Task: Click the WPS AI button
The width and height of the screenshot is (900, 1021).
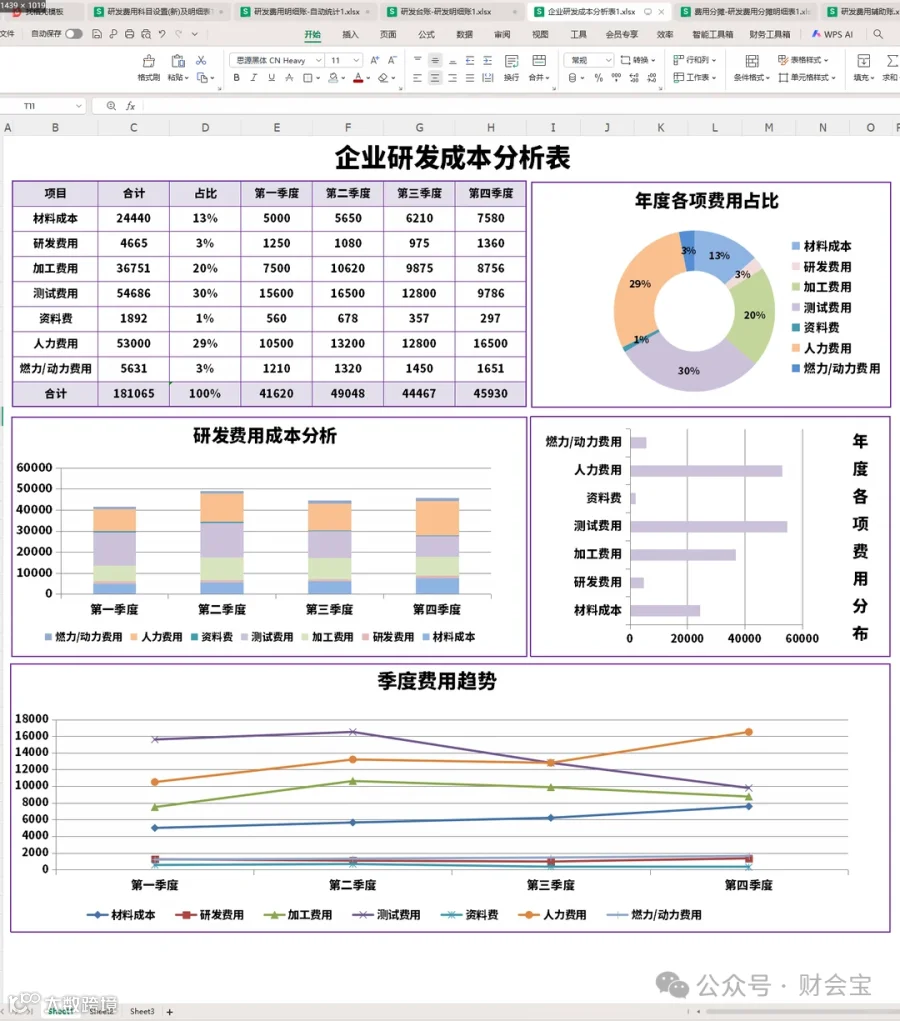Action: coord(832,35)
